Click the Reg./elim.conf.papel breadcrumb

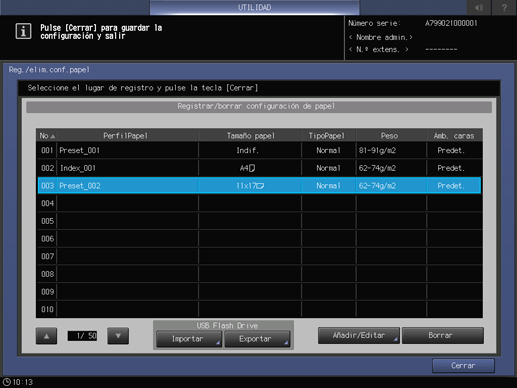(49, 70)
